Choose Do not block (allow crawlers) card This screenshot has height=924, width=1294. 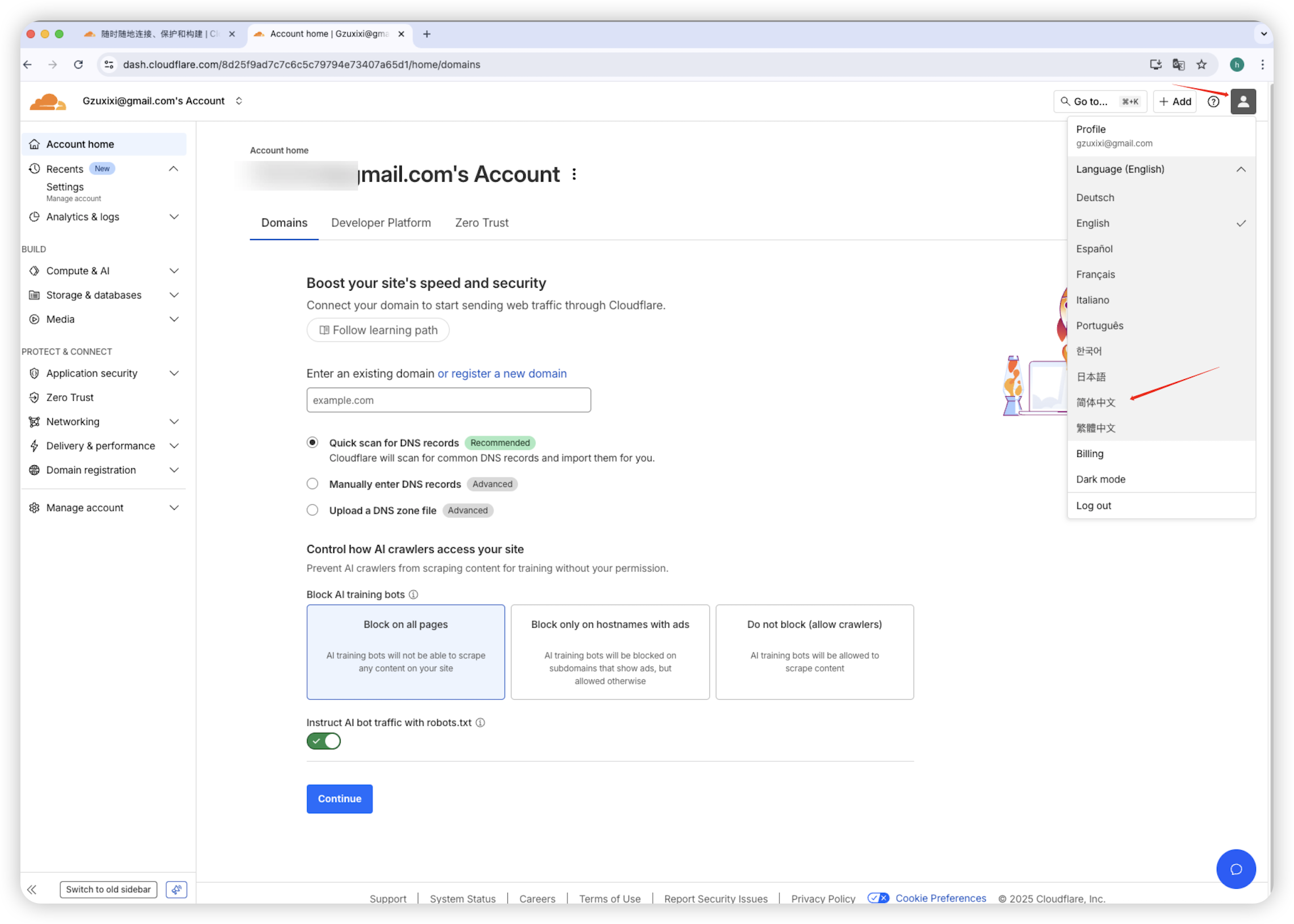[814, 652]
